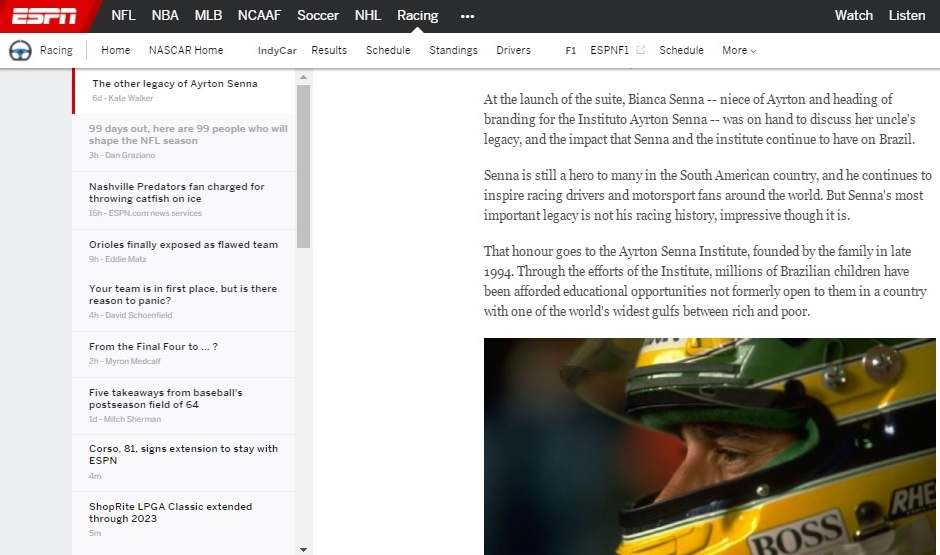This screenshot has height=555, width=940.
Task: Open the three-dots more sports menu
Action: click(x=467, y=16)
